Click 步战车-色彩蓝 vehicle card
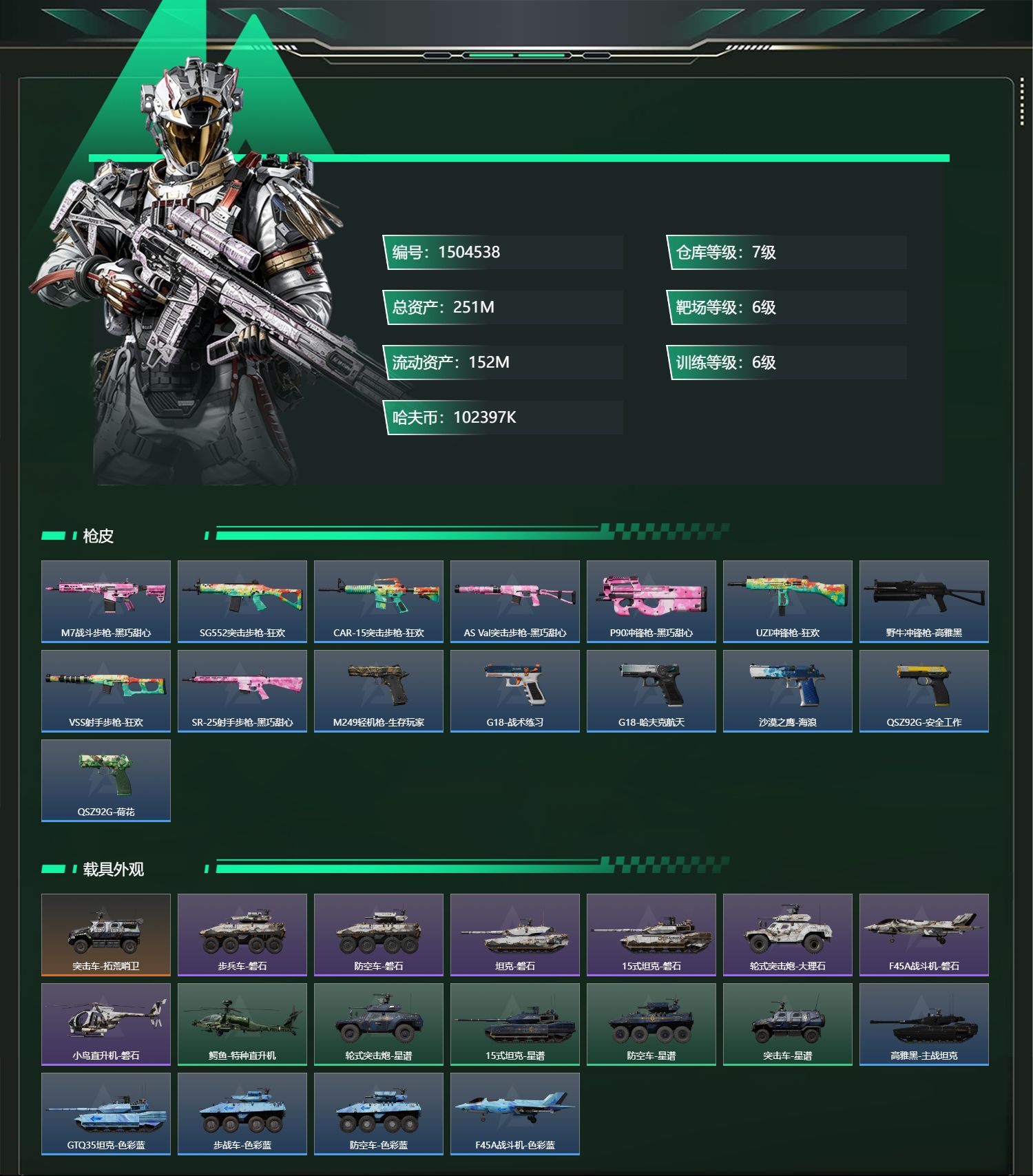This screenshot has width=1033, height=1176. click(x=242, y=1114)
